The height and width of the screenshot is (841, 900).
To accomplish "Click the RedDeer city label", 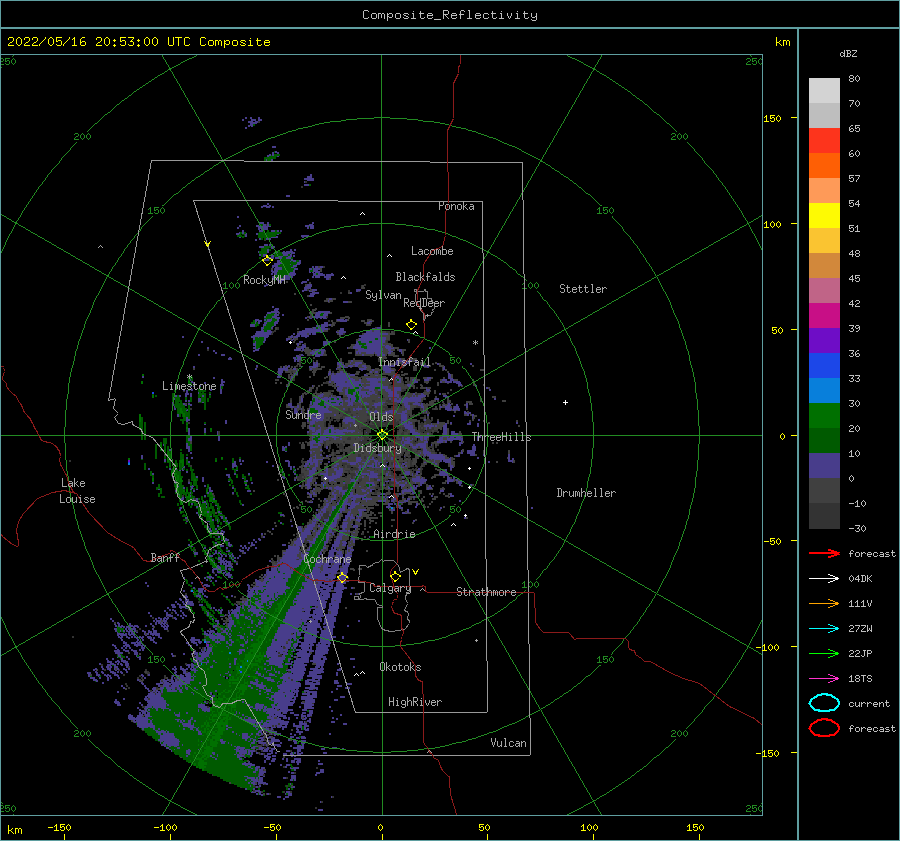I will click(x=424, y=303).
